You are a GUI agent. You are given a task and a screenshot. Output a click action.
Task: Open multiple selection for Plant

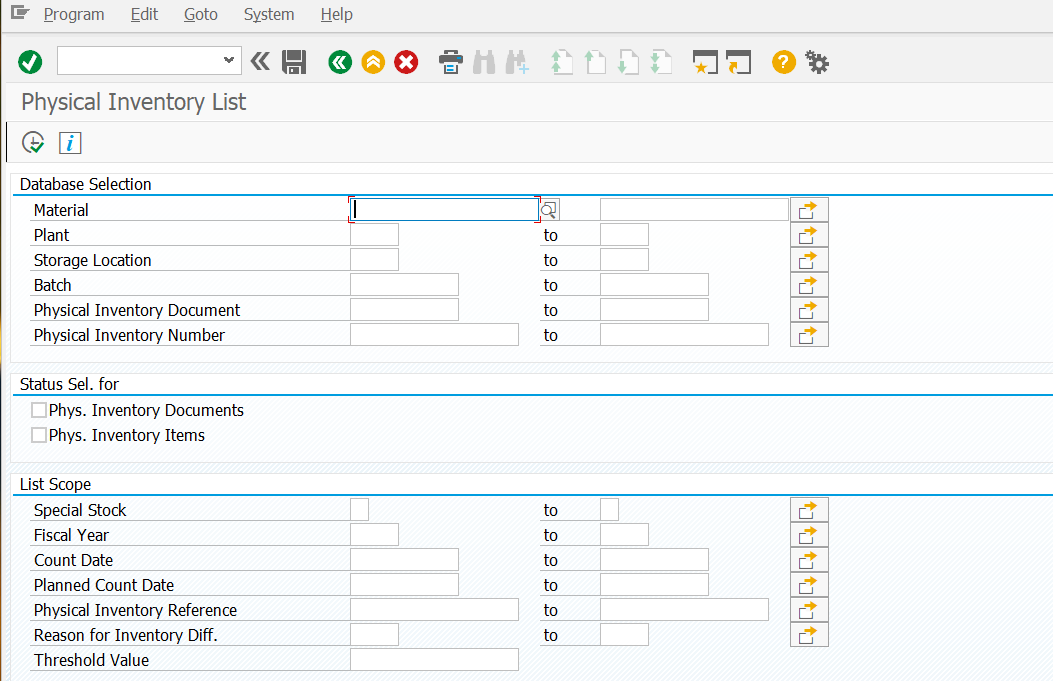point(808,234)
